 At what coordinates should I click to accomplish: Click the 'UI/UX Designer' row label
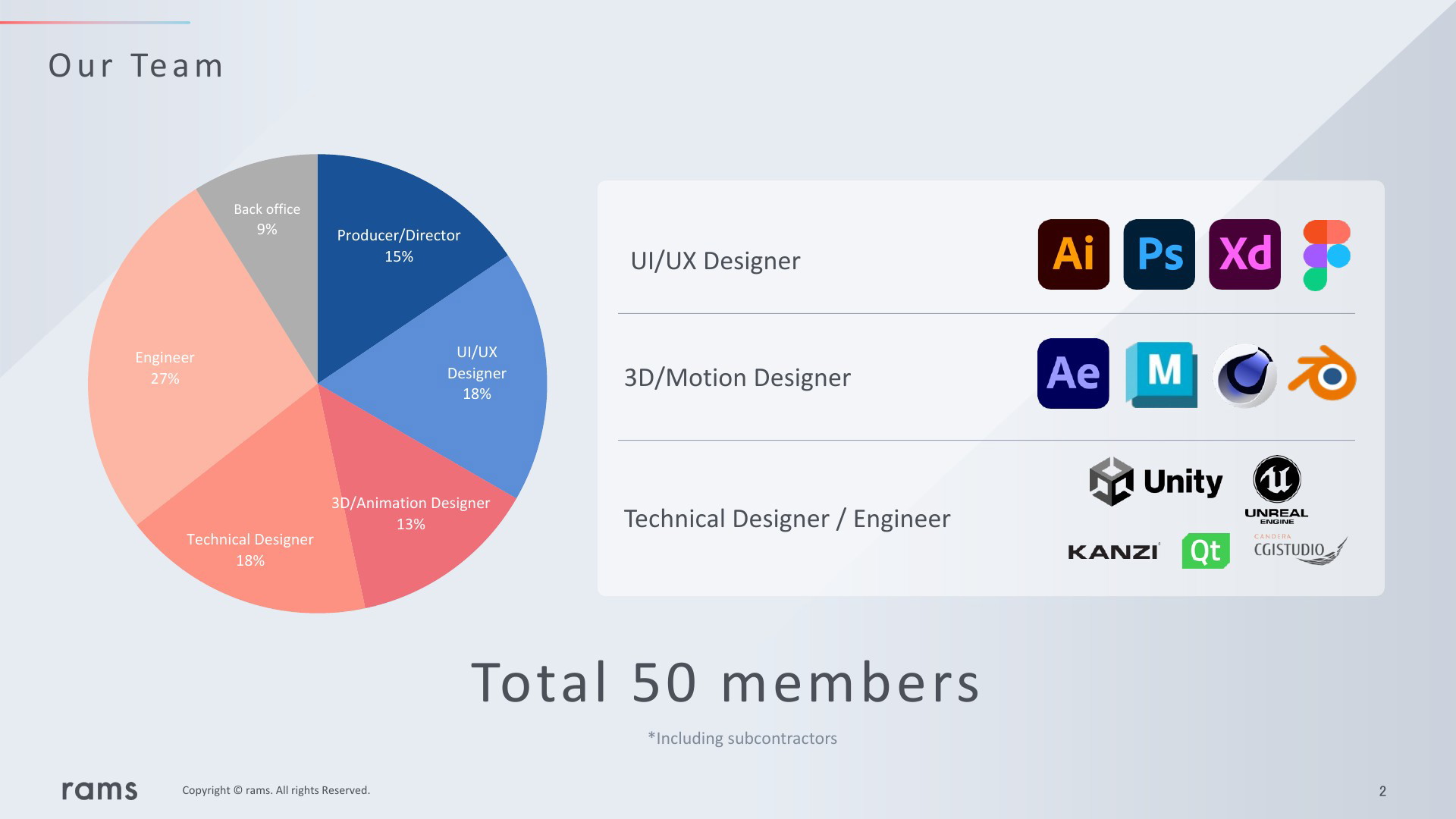pos(715,261)
